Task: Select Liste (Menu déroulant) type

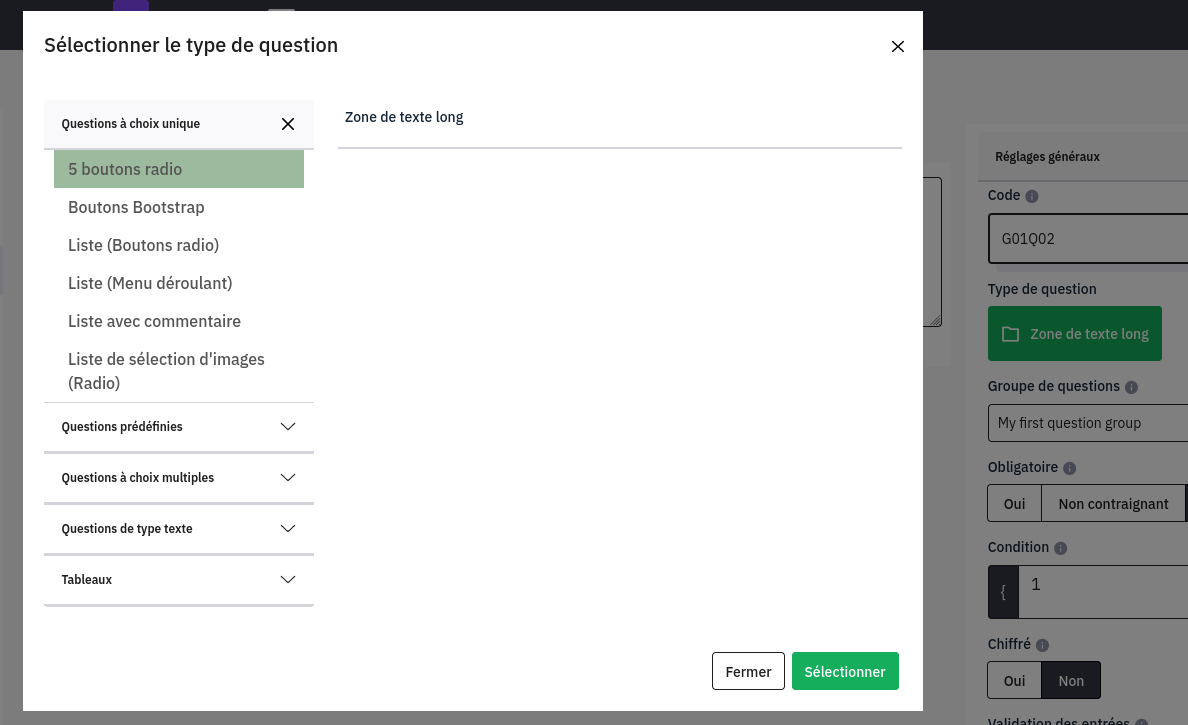Action: [x=150, y=283]
